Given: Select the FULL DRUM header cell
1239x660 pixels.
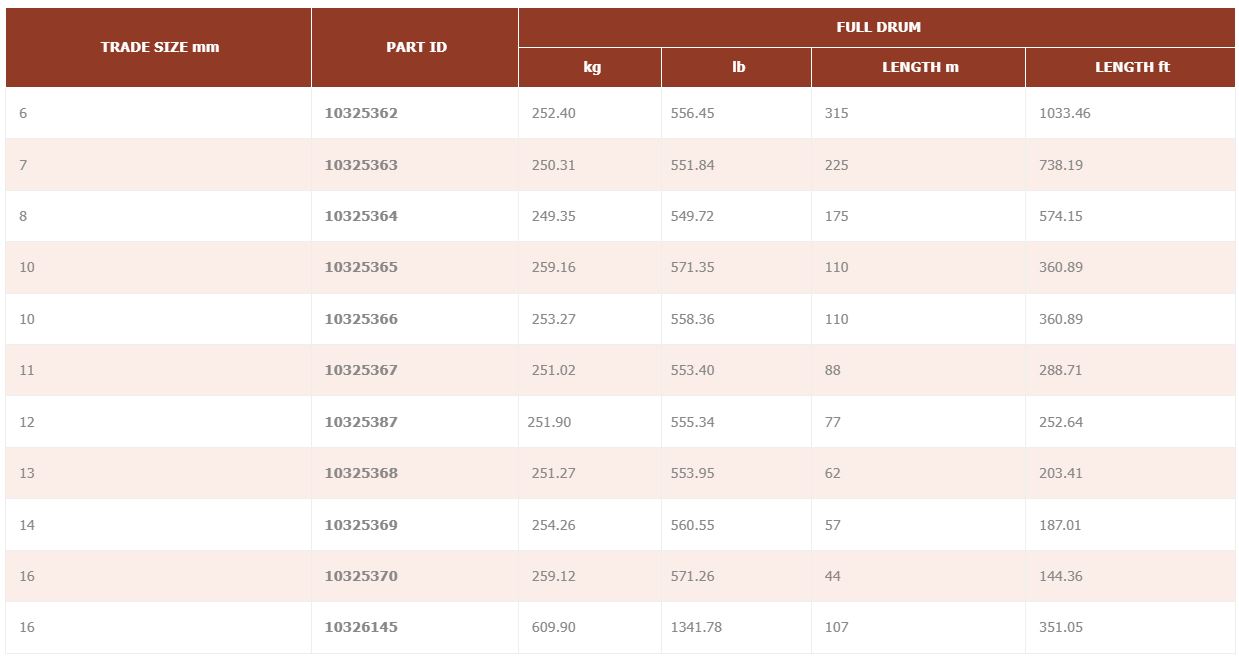Looking at the screenshot, I should coord(877,27).
